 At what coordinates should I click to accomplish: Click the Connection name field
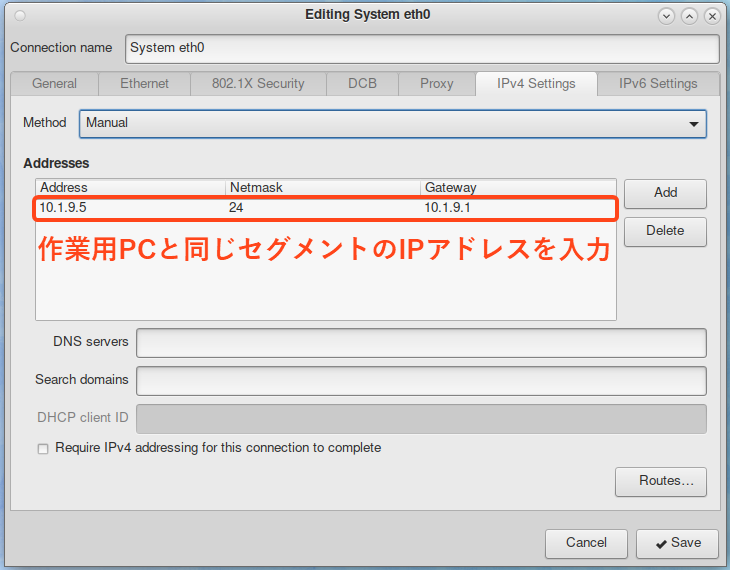pyautogui.click(x=422, y=48)
